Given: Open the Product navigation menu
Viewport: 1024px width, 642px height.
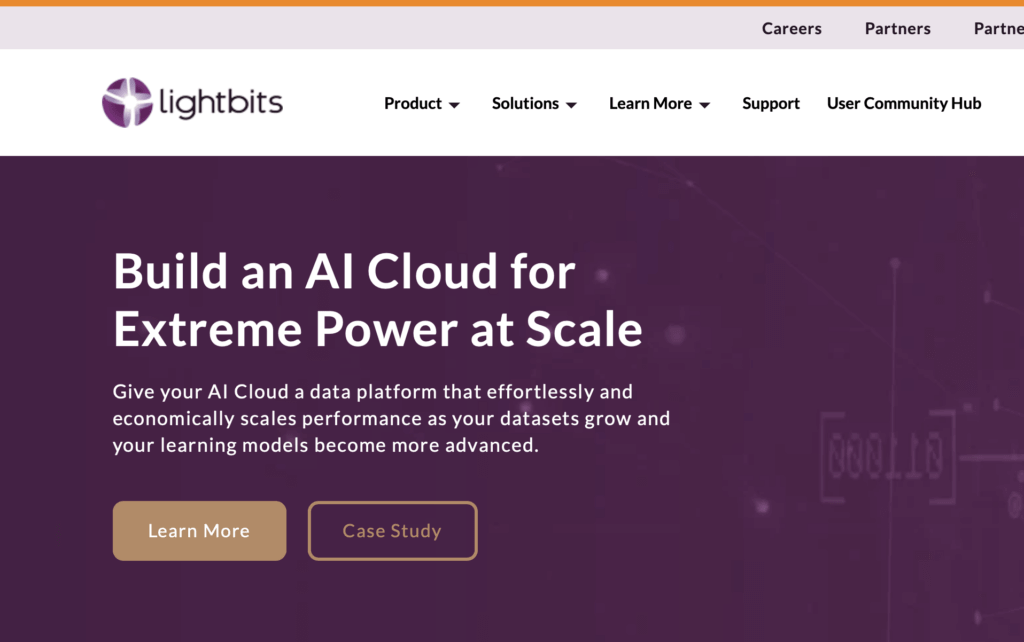Looking at the screenshot, I should [x=413, y=103].
